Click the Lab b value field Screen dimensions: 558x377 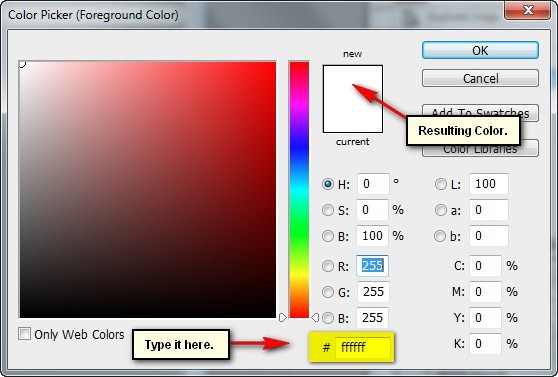click(x=489, y=236)
